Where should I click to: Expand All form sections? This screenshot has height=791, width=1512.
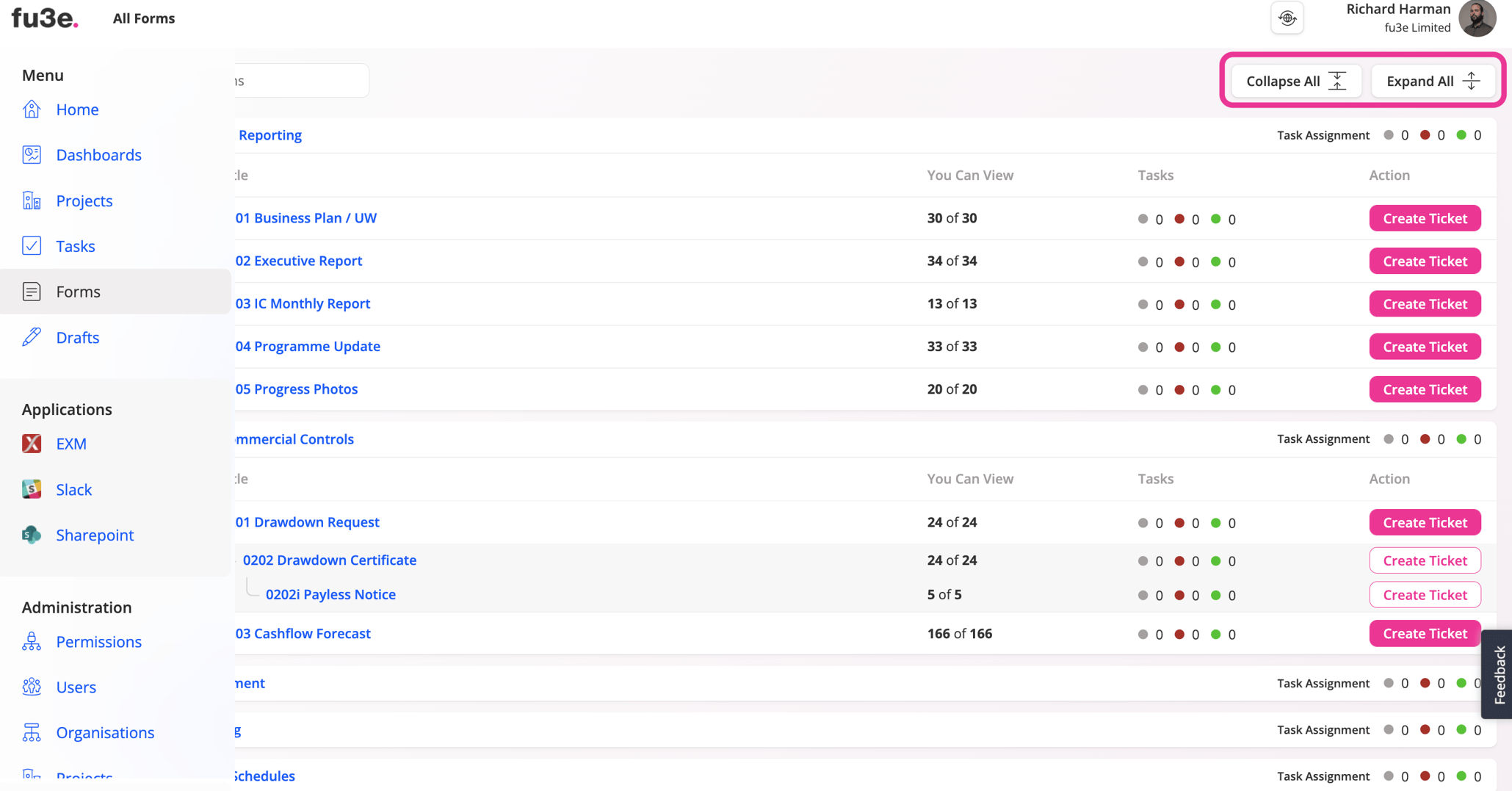1433,81
